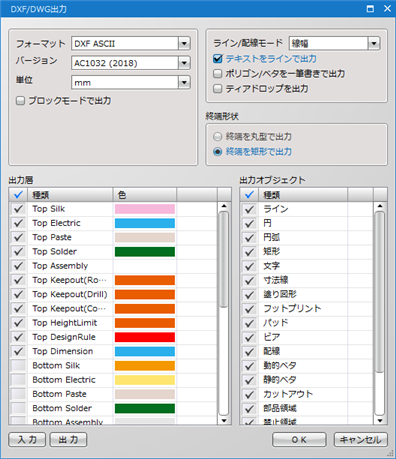Uncheck the 円 output object

249,223
